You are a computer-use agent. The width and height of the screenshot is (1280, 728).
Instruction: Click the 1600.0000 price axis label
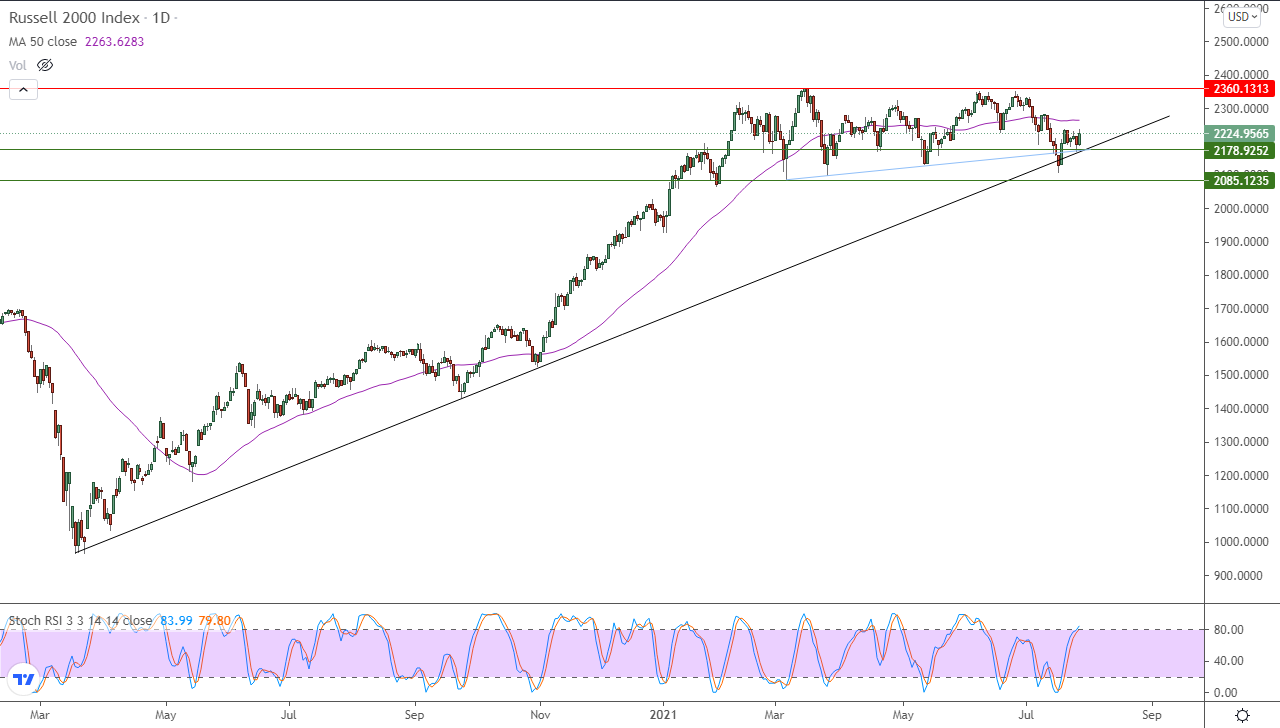(1241, 342)
